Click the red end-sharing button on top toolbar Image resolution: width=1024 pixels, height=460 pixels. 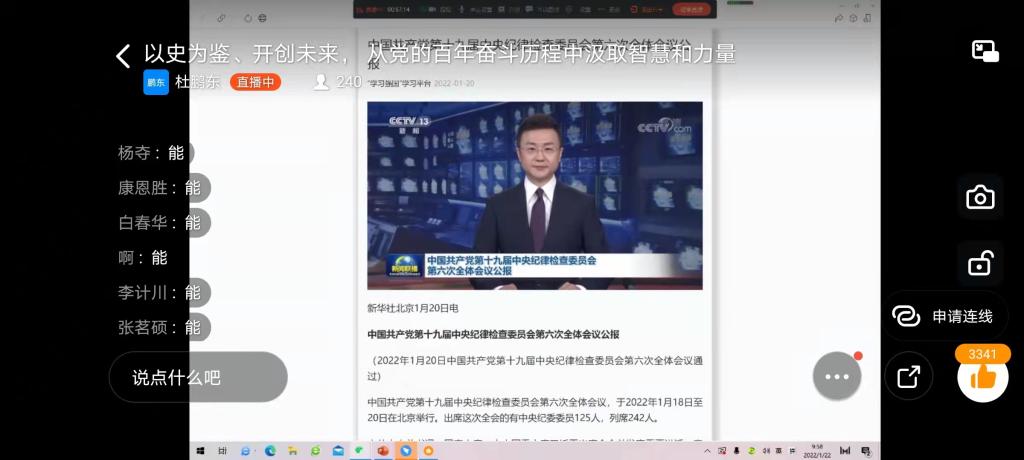click(692, 9)
